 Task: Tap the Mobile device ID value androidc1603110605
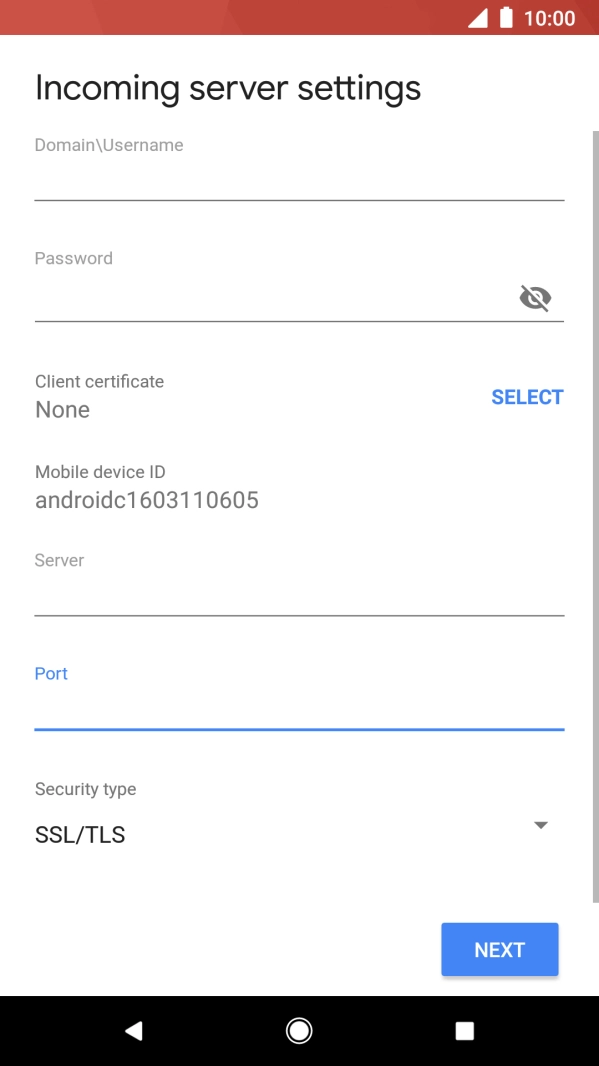pos(147,500)
